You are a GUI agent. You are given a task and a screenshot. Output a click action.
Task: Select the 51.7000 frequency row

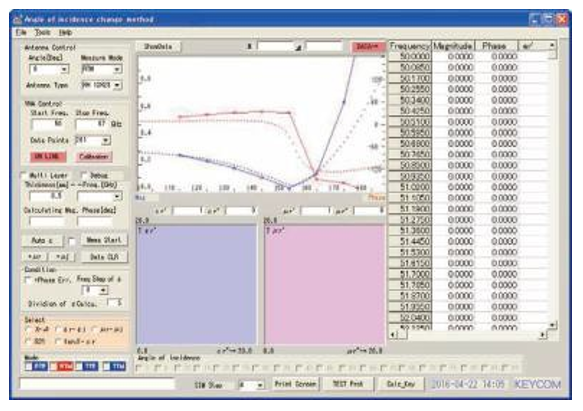[410, 274]
